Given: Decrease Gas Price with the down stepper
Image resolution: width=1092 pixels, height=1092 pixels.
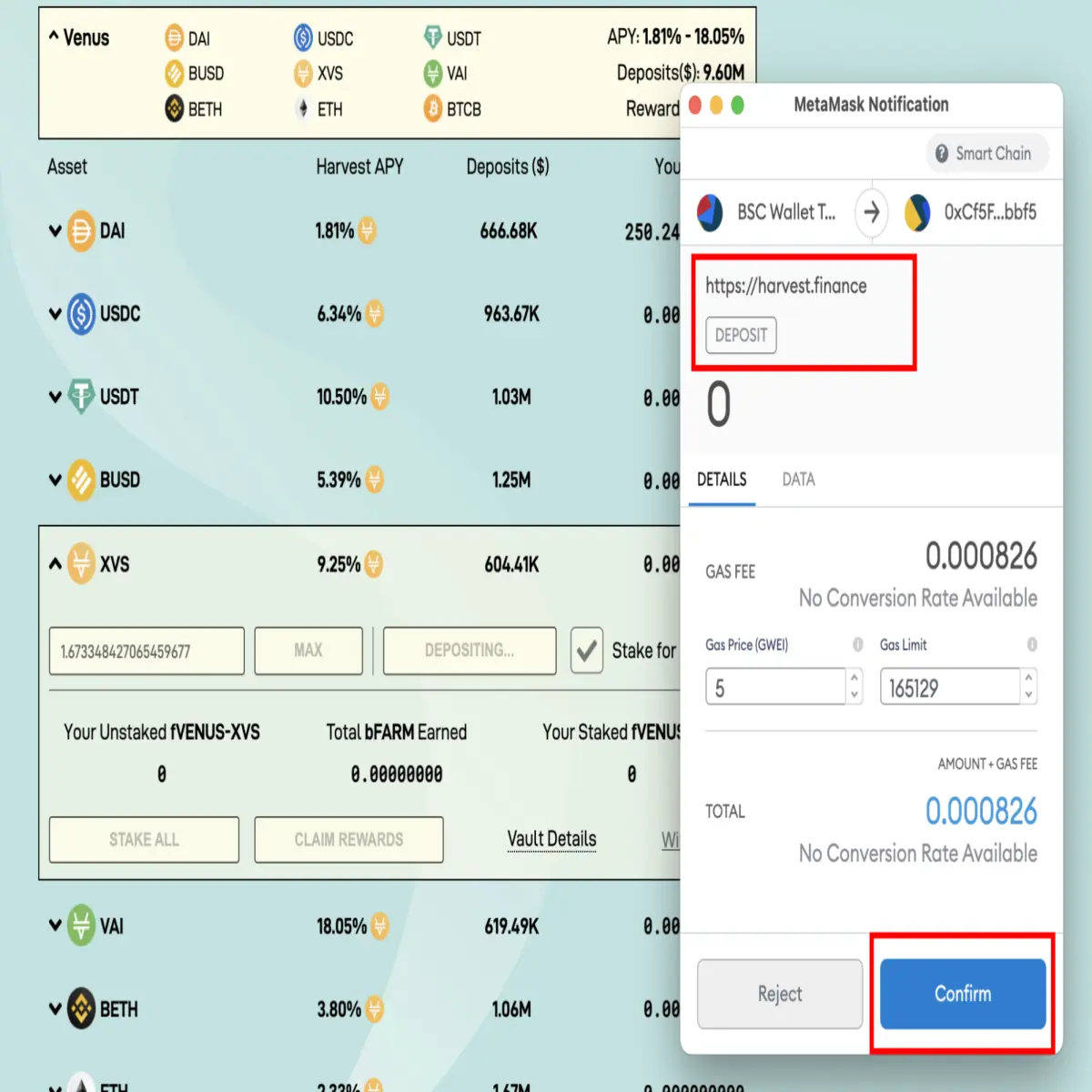Looking at the screenshot, I should pos(854,695).
